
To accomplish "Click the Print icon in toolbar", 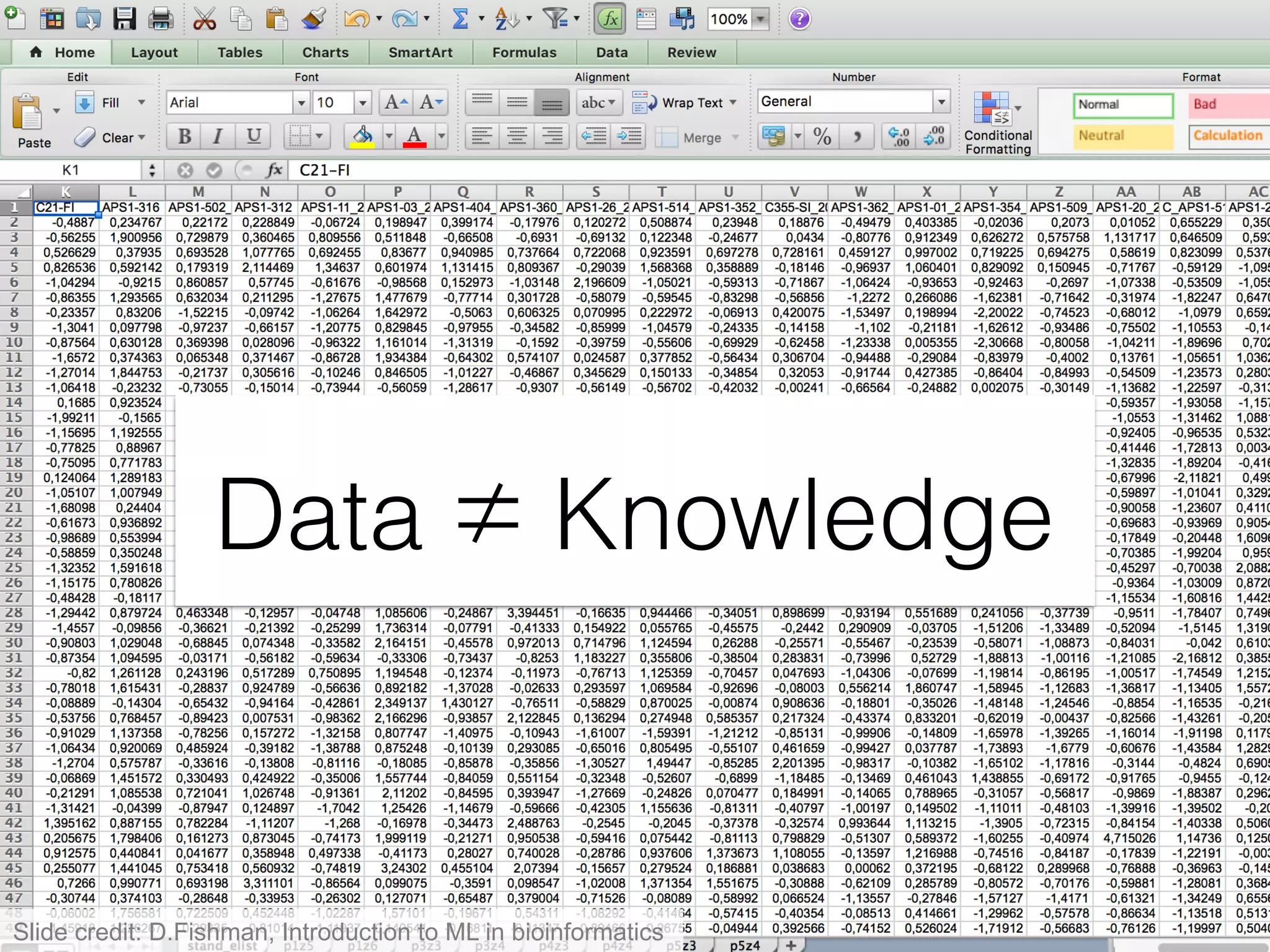I will tap(161, 19).
